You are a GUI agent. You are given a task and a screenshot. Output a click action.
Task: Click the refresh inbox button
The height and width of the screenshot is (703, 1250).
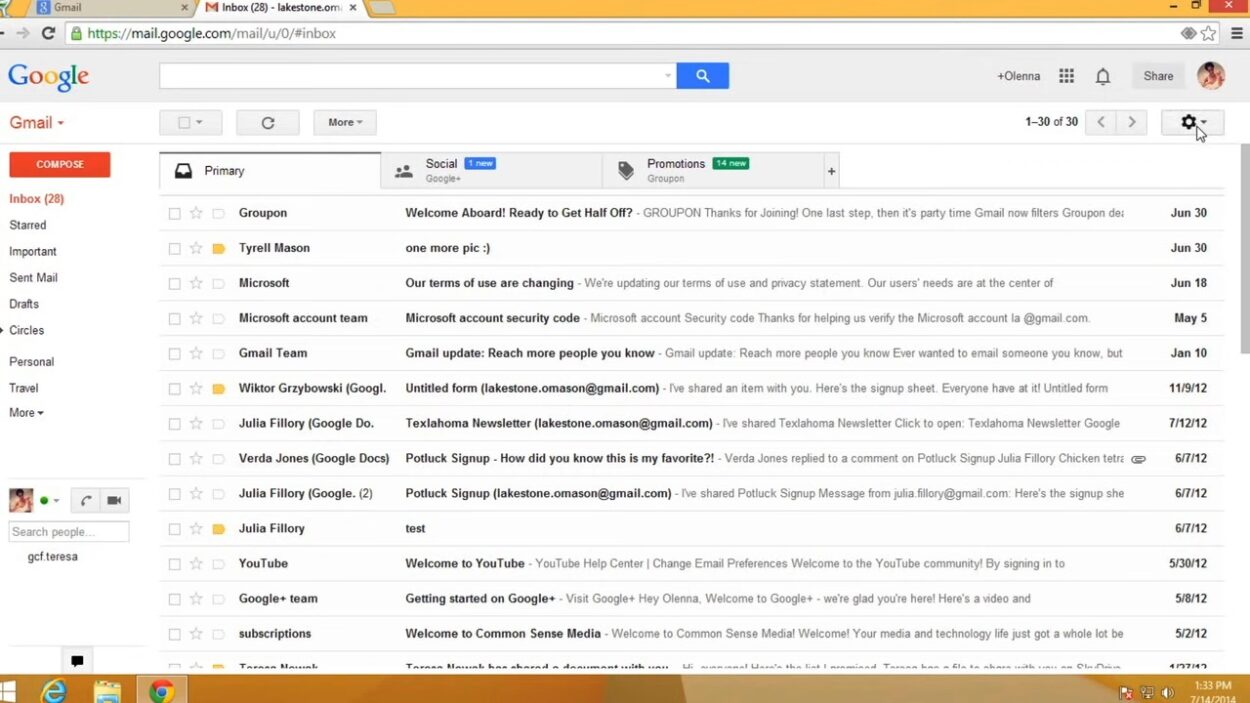click(268, 123)
